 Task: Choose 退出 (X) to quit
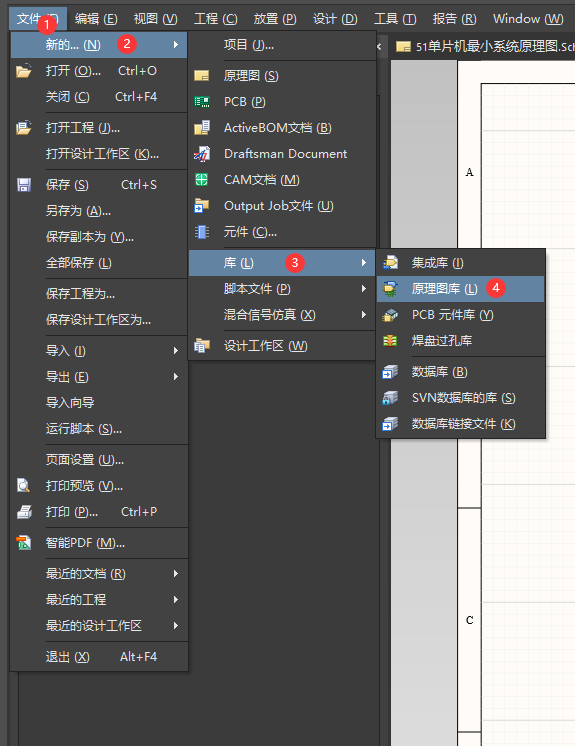99,657
